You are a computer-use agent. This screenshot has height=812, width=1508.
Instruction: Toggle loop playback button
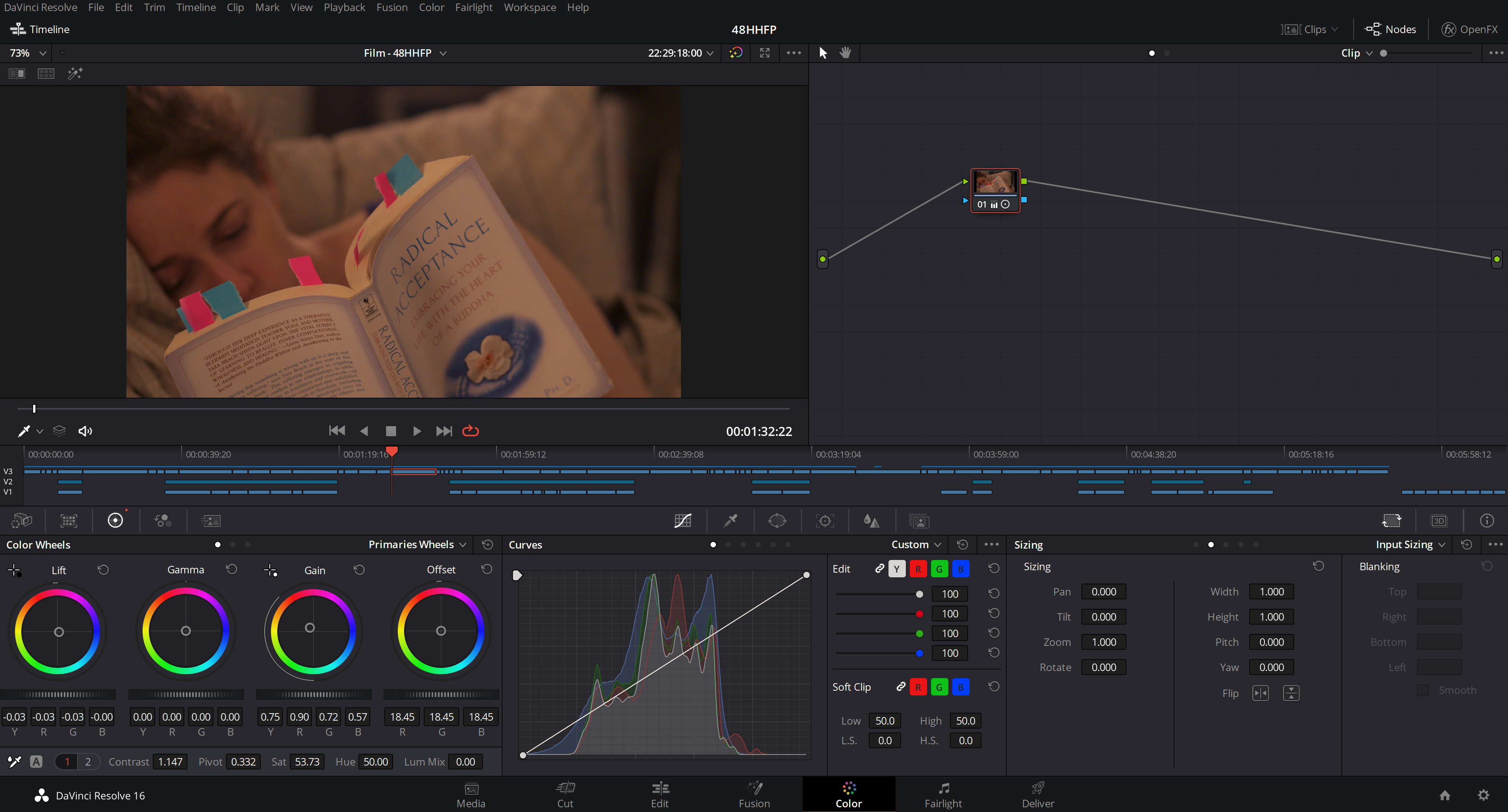coord(470,431)
